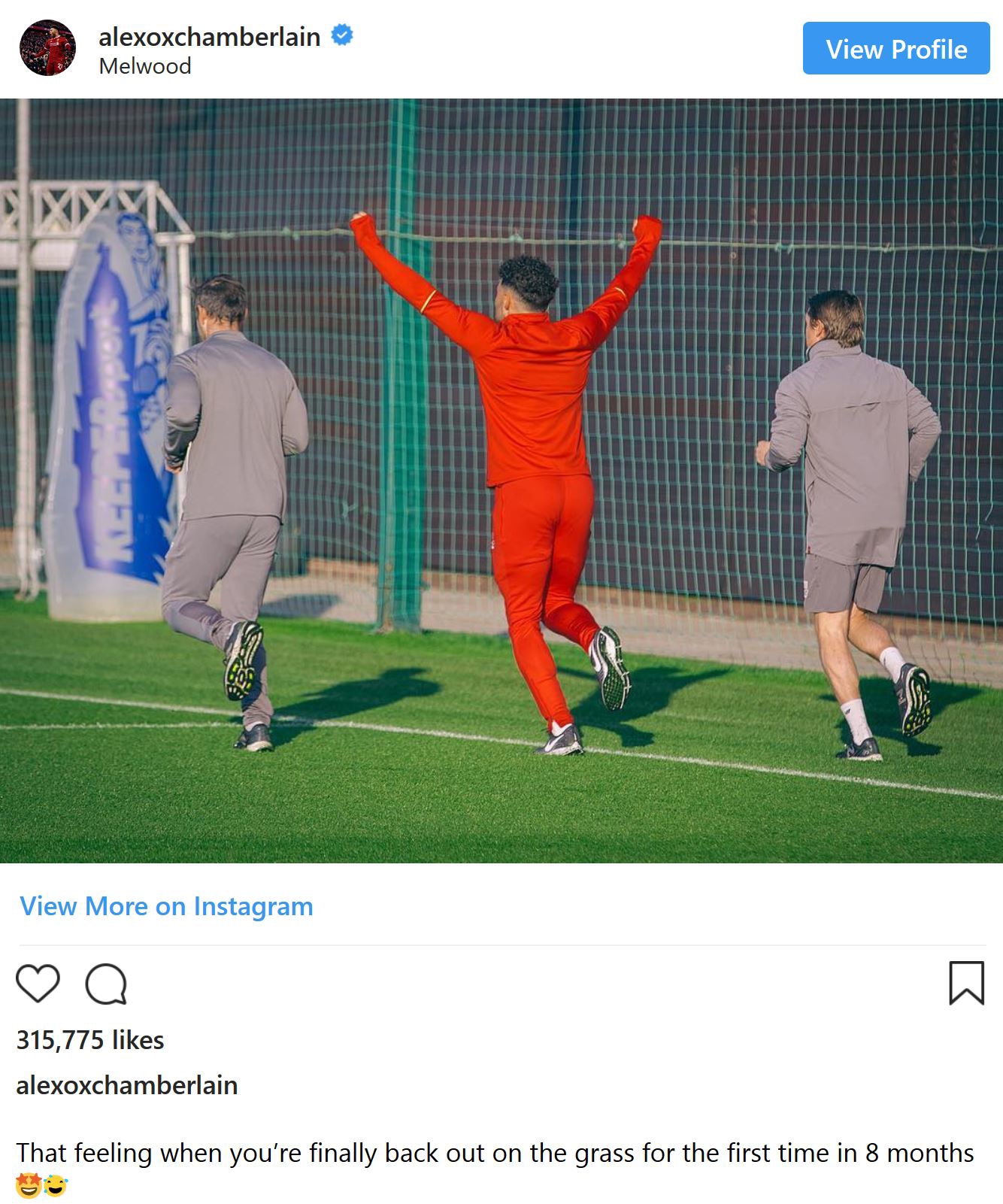
Task: Like the post with the heart icon
Action: (x=38, y=983)
